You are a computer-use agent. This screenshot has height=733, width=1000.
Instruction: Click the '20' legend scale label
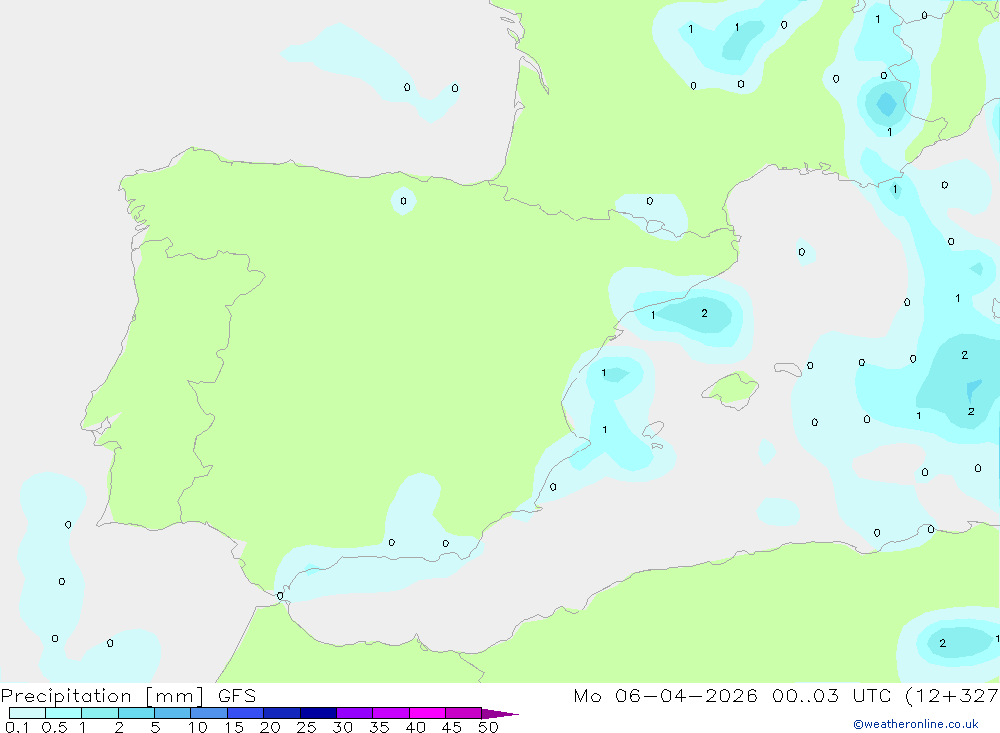click(x=270, y=727)
